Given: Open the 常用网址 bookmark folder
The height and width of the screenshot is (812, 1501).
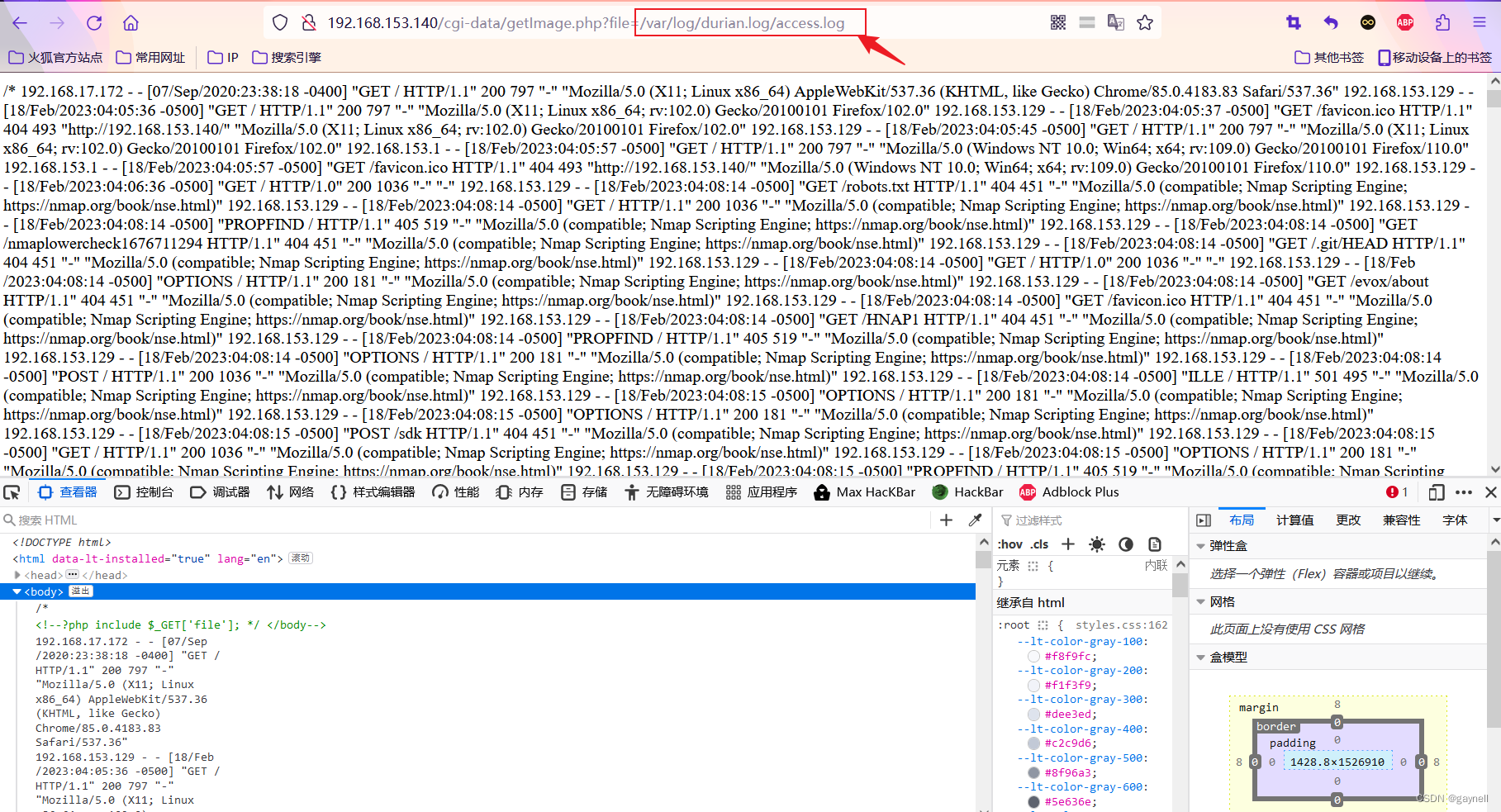Looking at the screenshot, I should (150, 57).
